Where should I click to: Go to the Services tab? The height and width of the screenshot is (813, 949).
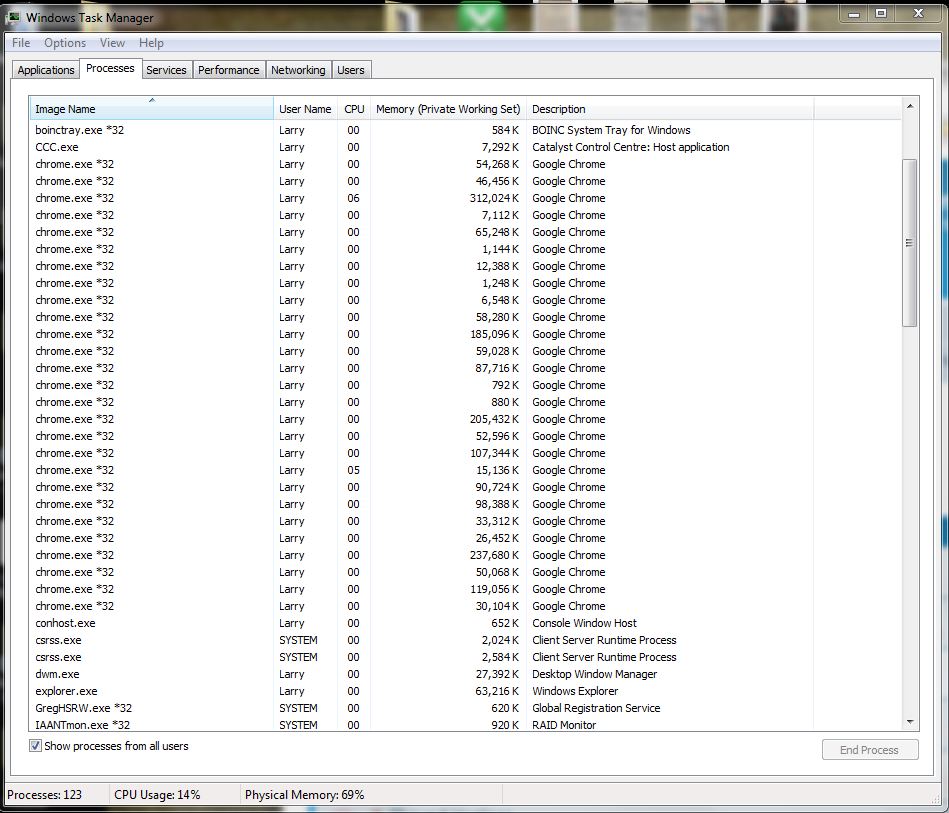(166, 70)
